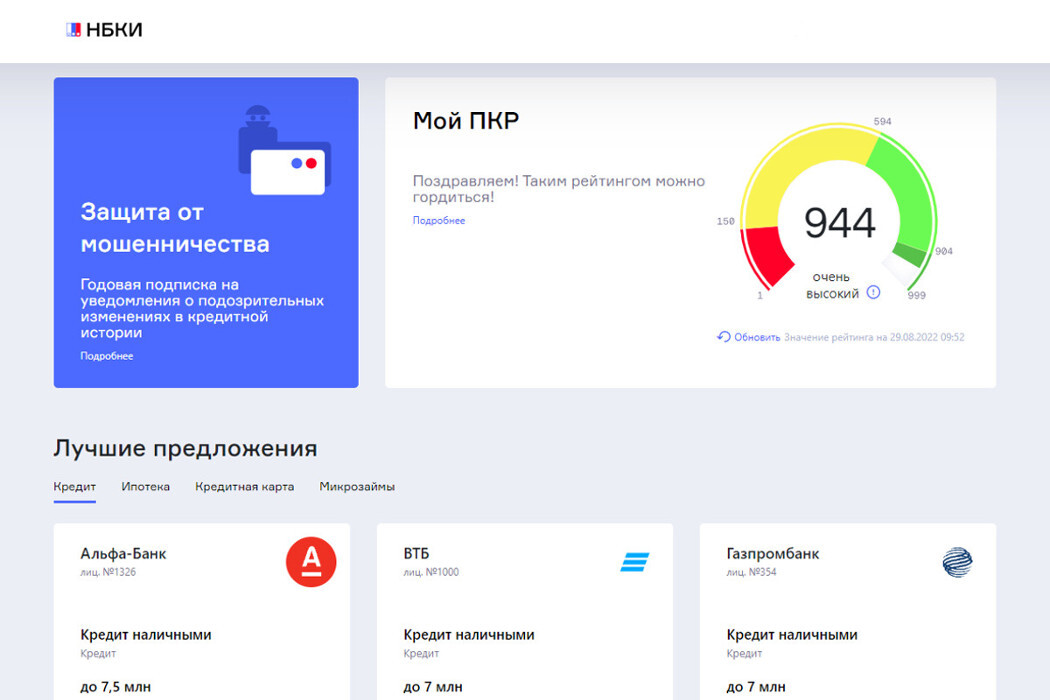Click the Лучшие предложения heading
The width and height of the screenshot is (1050, 700).
(185, 448)
